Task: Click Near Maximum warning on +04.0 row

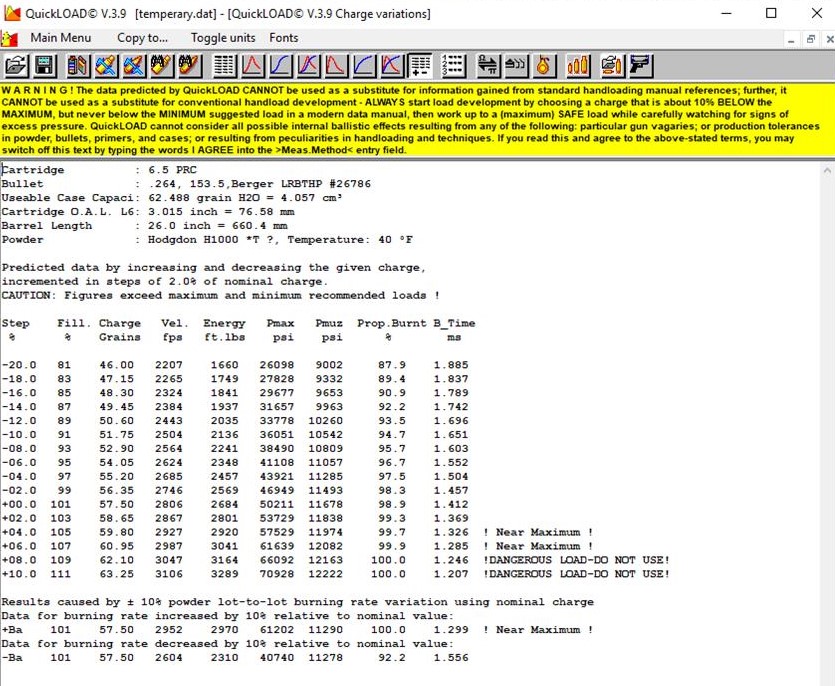Action: point(538,532)
